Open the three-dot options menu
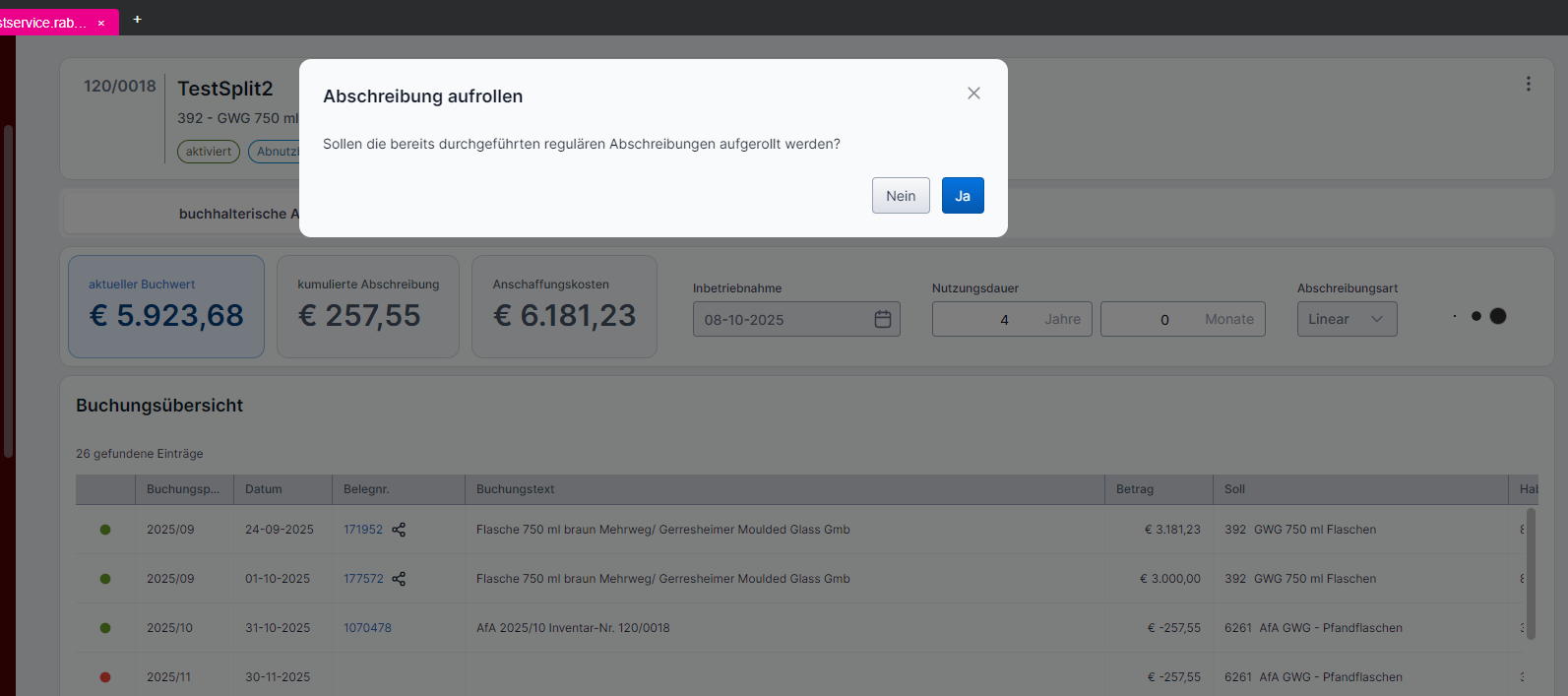This screenshot has height=696, width=1568. coord(1528,85)
